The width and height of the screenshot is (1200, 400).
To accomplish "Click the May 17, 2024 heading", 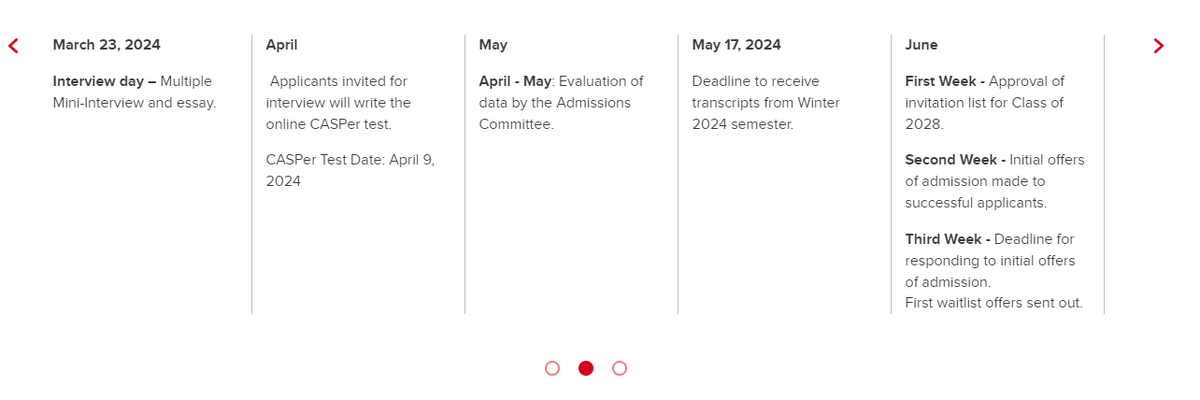I will (x=736, y=45).
